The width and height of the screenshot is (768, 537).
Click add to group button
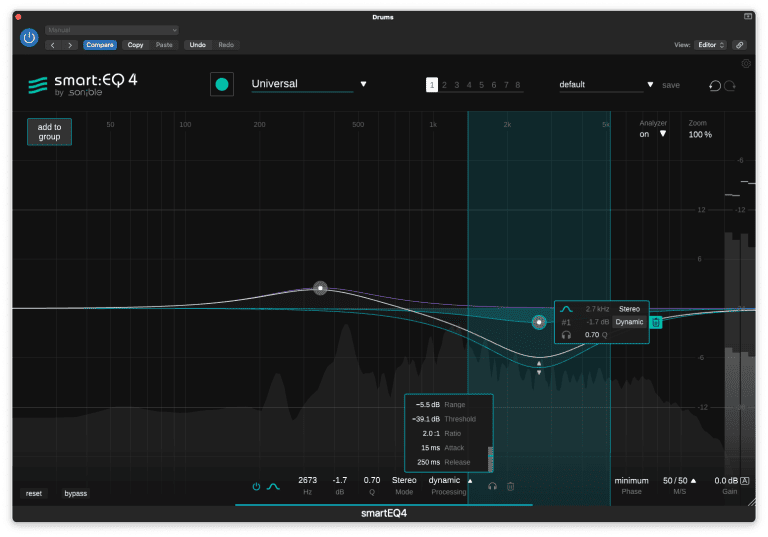point(49,132)
